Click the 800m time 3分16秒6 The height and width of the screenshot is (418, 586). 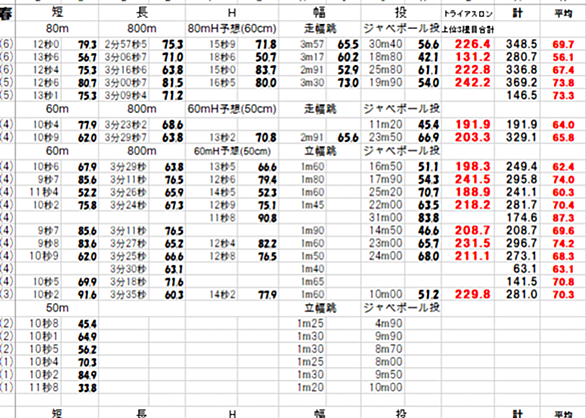(126, 70)
